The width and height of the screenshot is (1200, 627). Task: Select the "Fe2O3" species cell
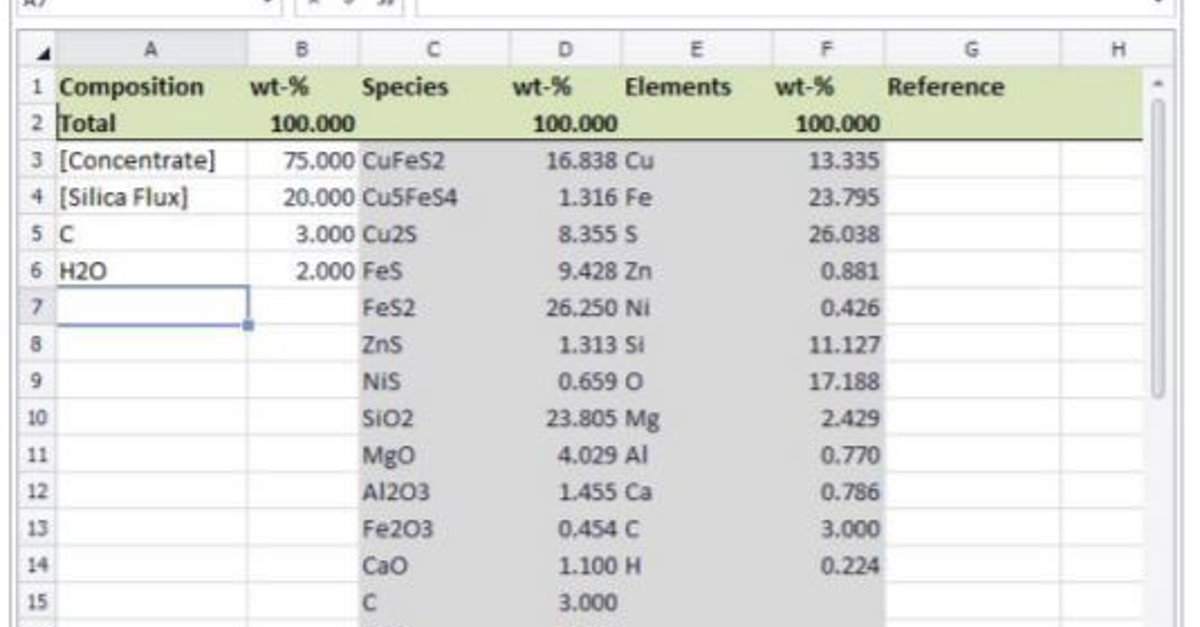434,528
